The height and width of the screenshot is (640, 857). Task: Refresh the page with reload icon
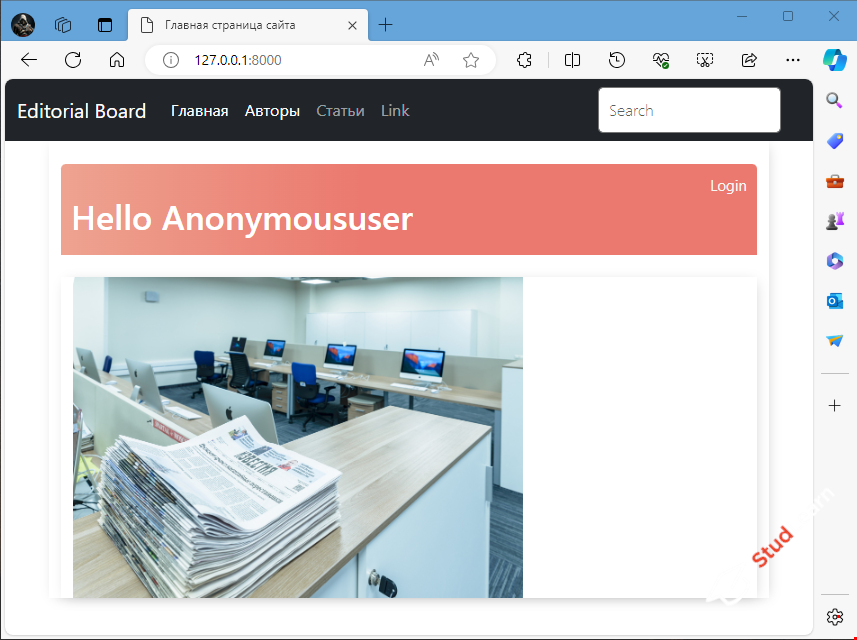pyautogui.click(x=73, y=60)
